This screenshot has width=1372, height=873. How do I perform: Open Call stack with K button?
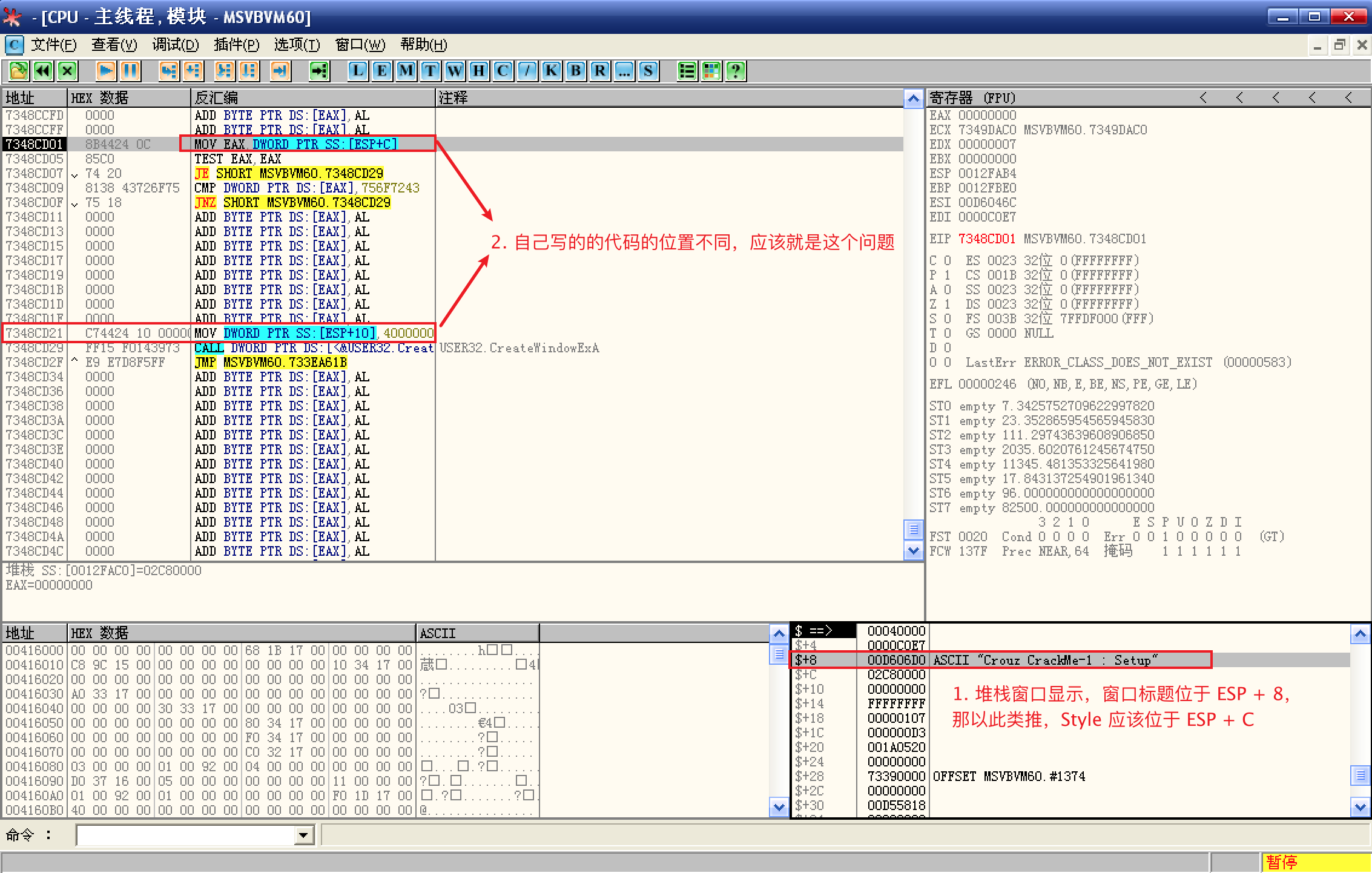(x=552, y=71)
